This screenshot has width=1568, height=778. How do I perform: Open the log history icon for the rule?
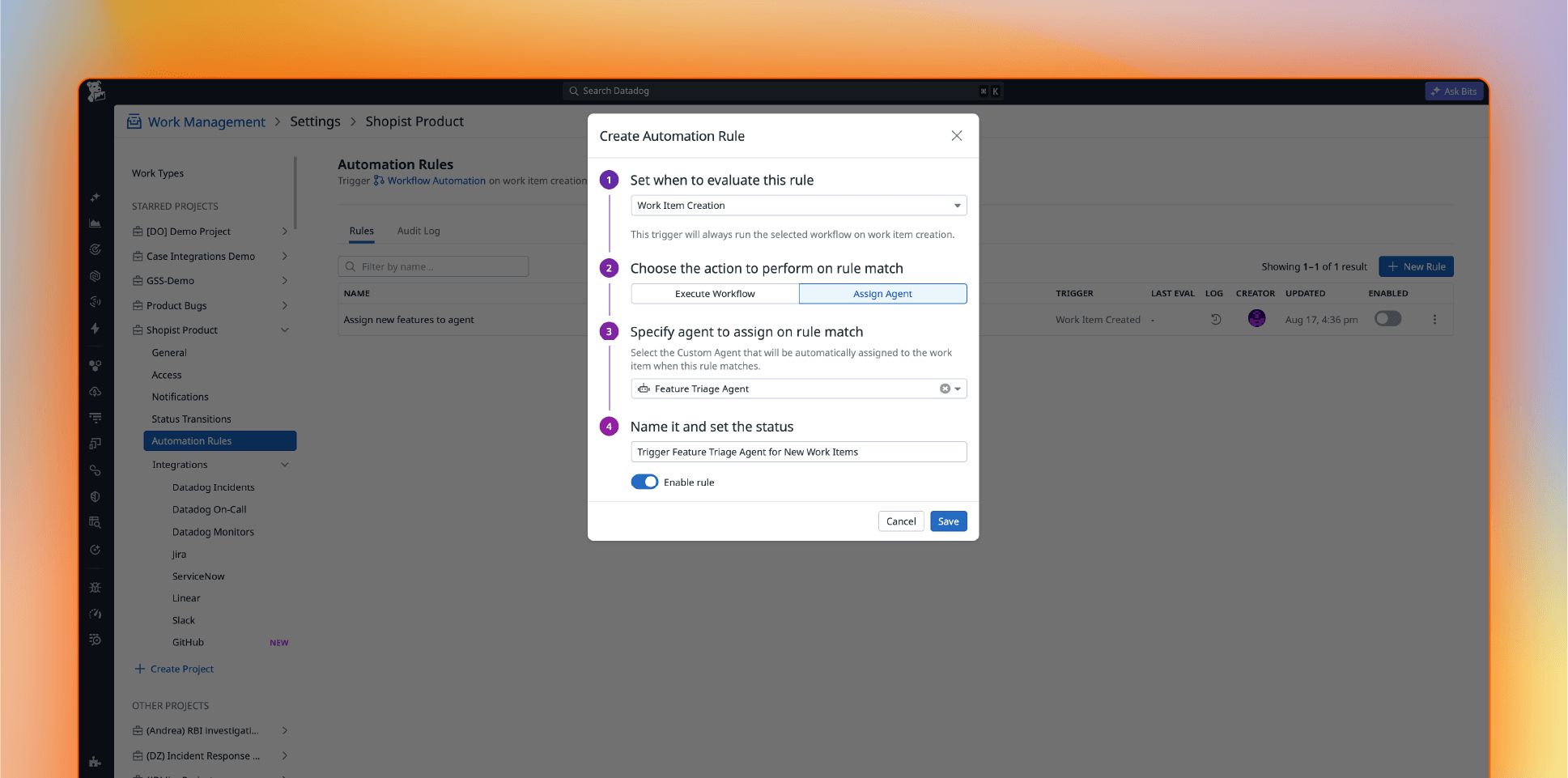click(x=1216, y=320)
